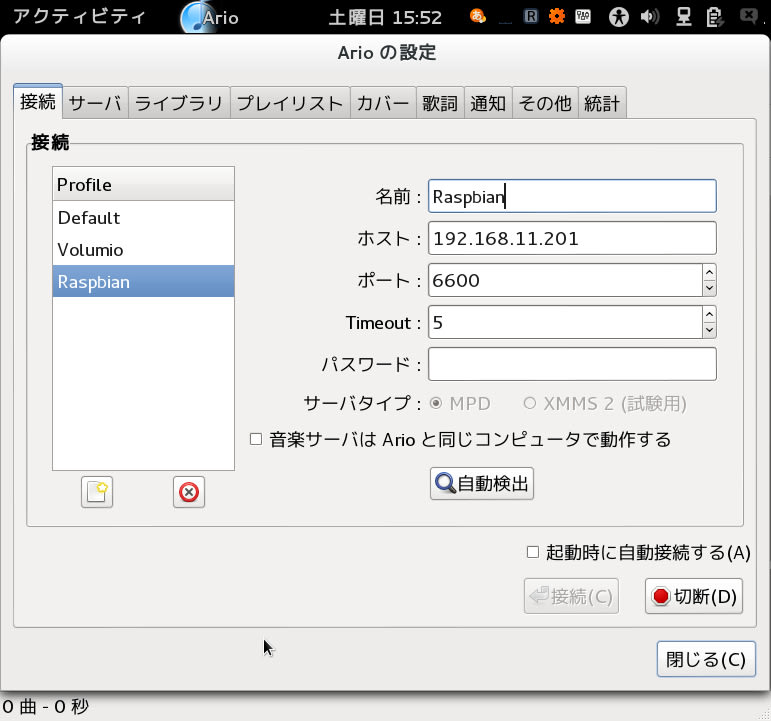Switch to the 通知 tab
The image size is (771, 721).
488,103
